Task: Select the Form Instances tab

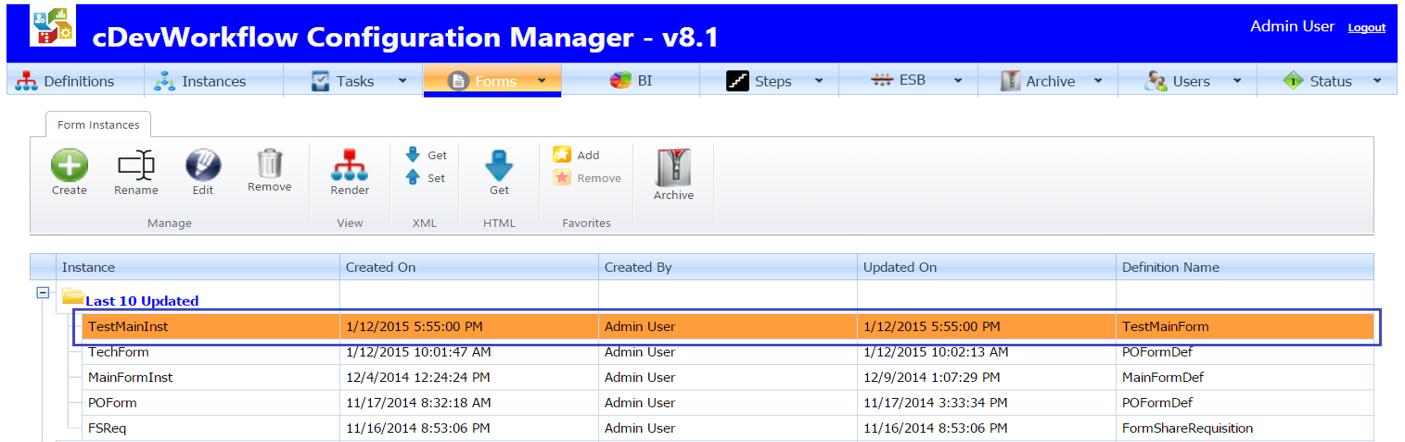Action: coord(97,124)
